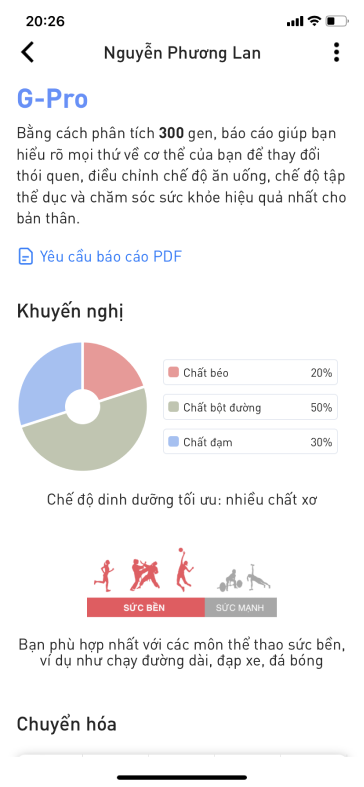Tap the Wi-Fi status icon
364x787 pixels.
click(314, 21)
